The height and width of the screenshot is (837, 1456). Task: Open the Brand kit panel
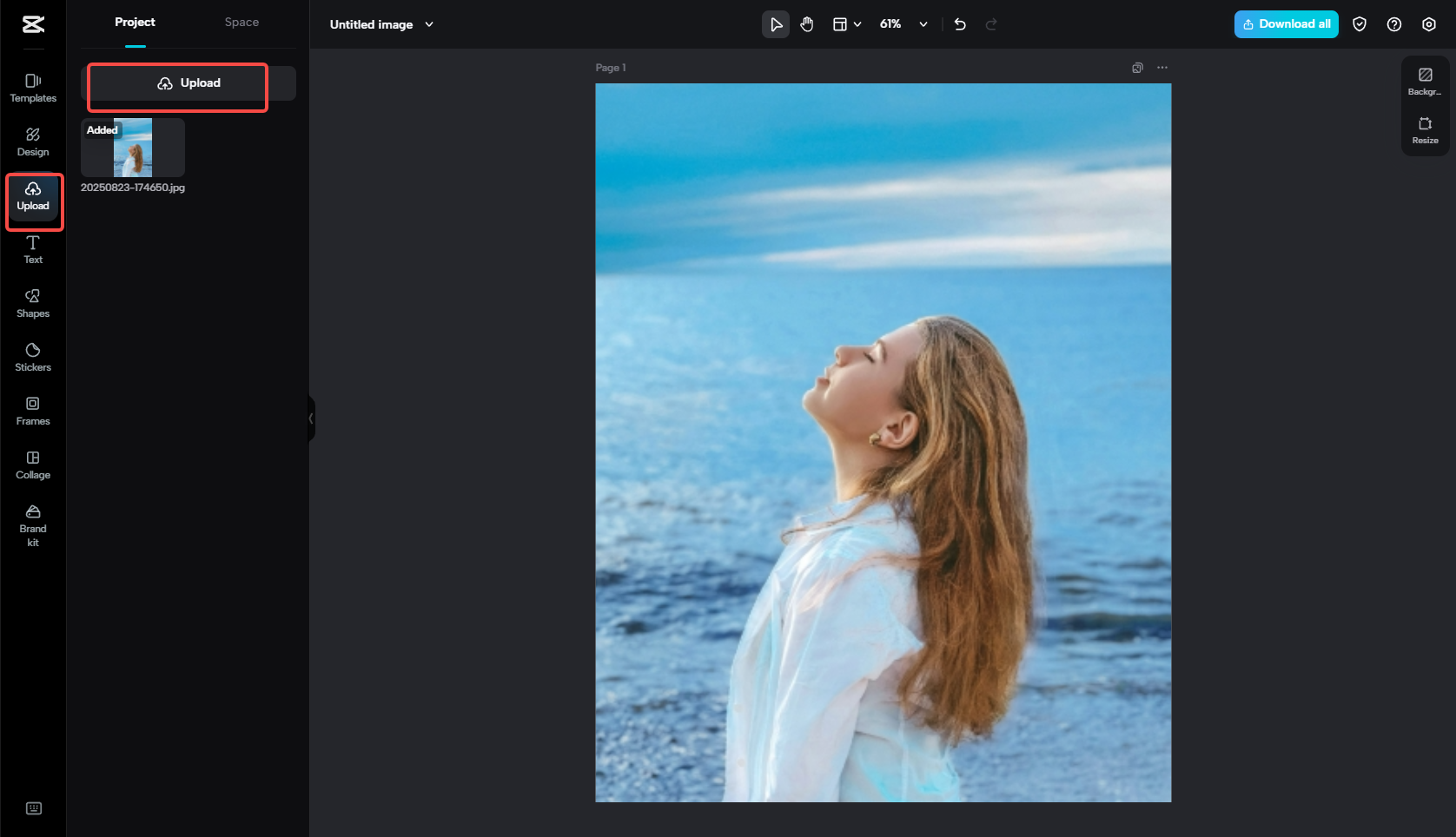pos(32,523)
